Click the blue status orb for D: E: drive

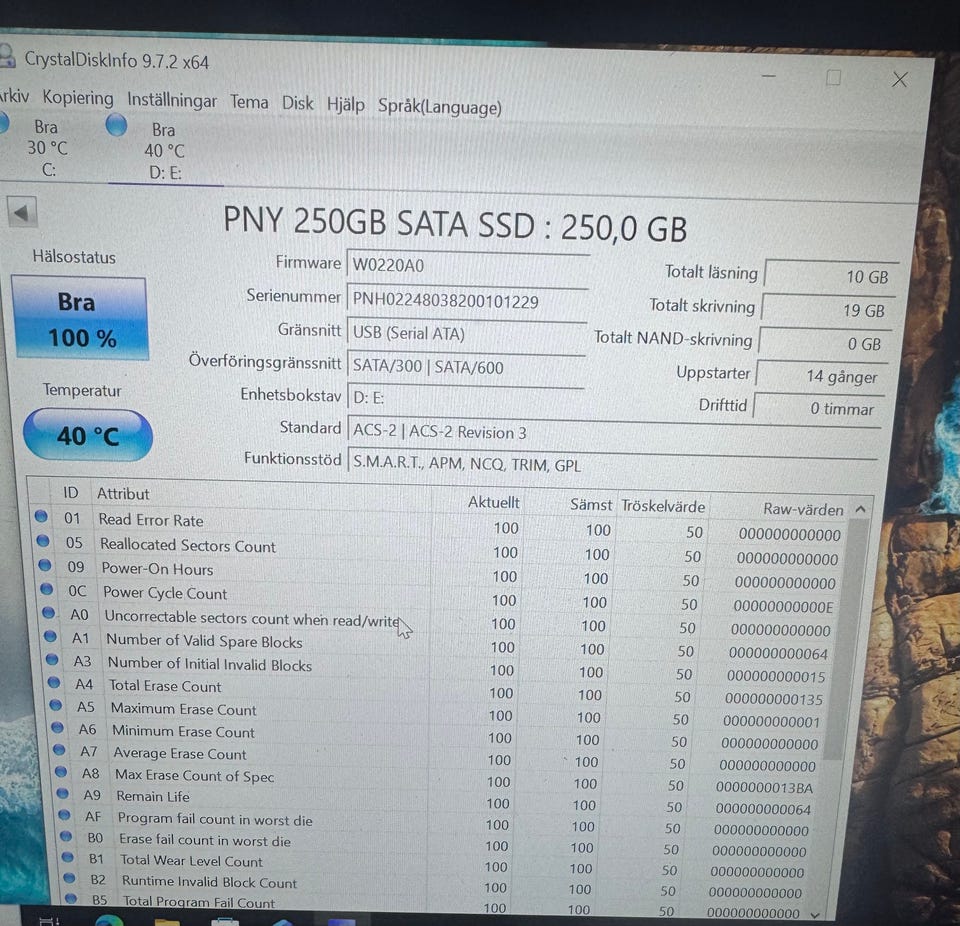[x=116, y=124]
